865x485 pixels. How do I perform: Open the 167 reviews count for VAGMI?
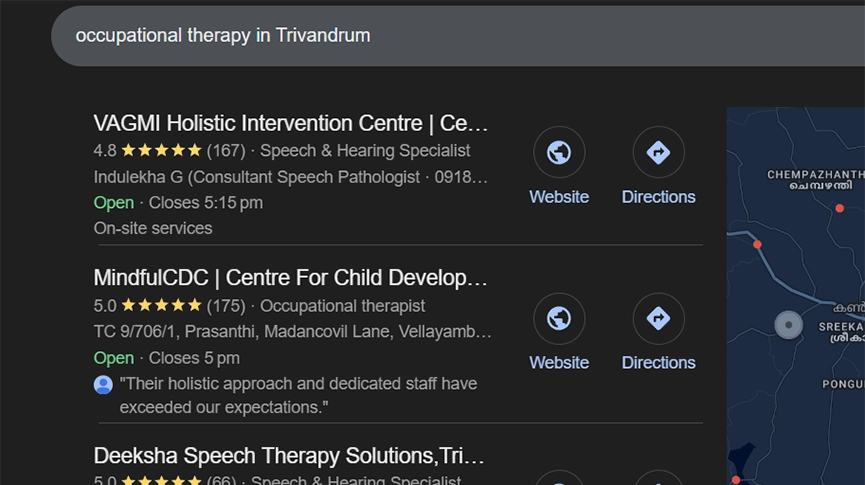[x=226, y=151]
